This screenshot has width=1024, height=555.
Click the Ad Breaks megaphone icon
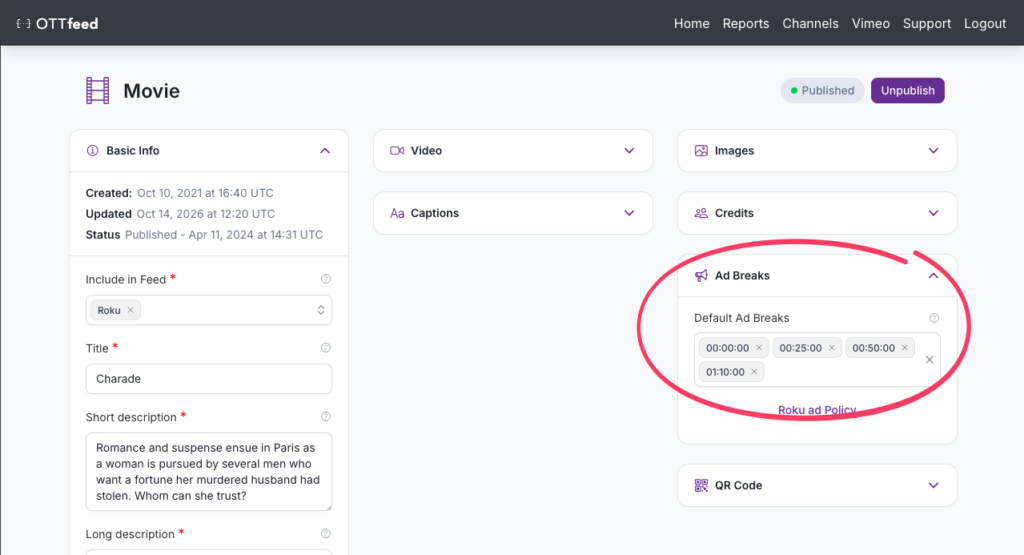pyautogui.click(x=701, y=276)
